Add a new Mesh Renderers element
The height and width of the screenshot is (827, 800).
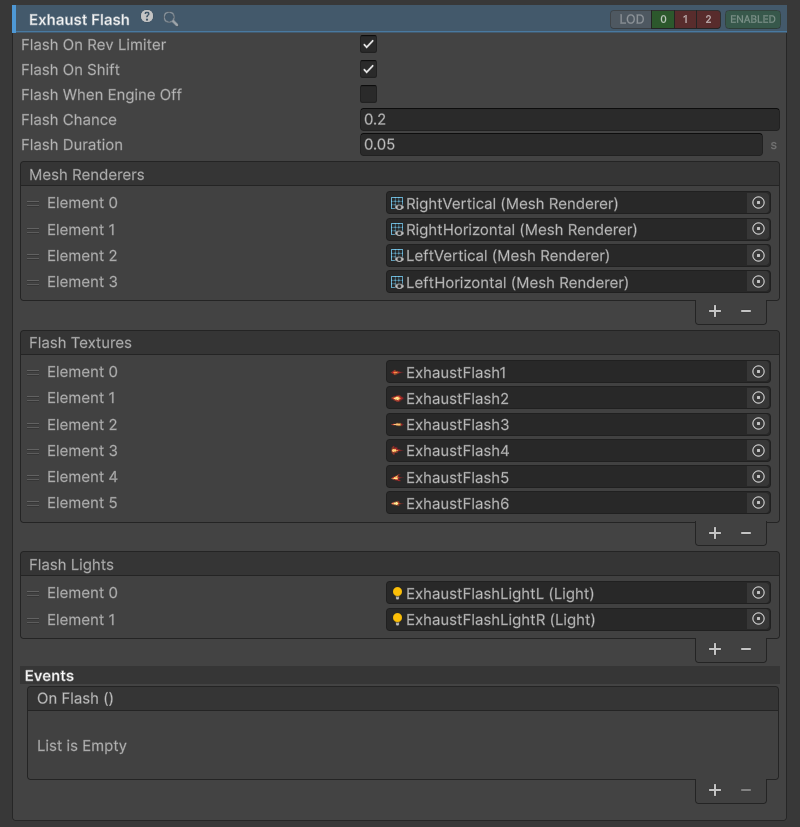(x=715, y=311)
